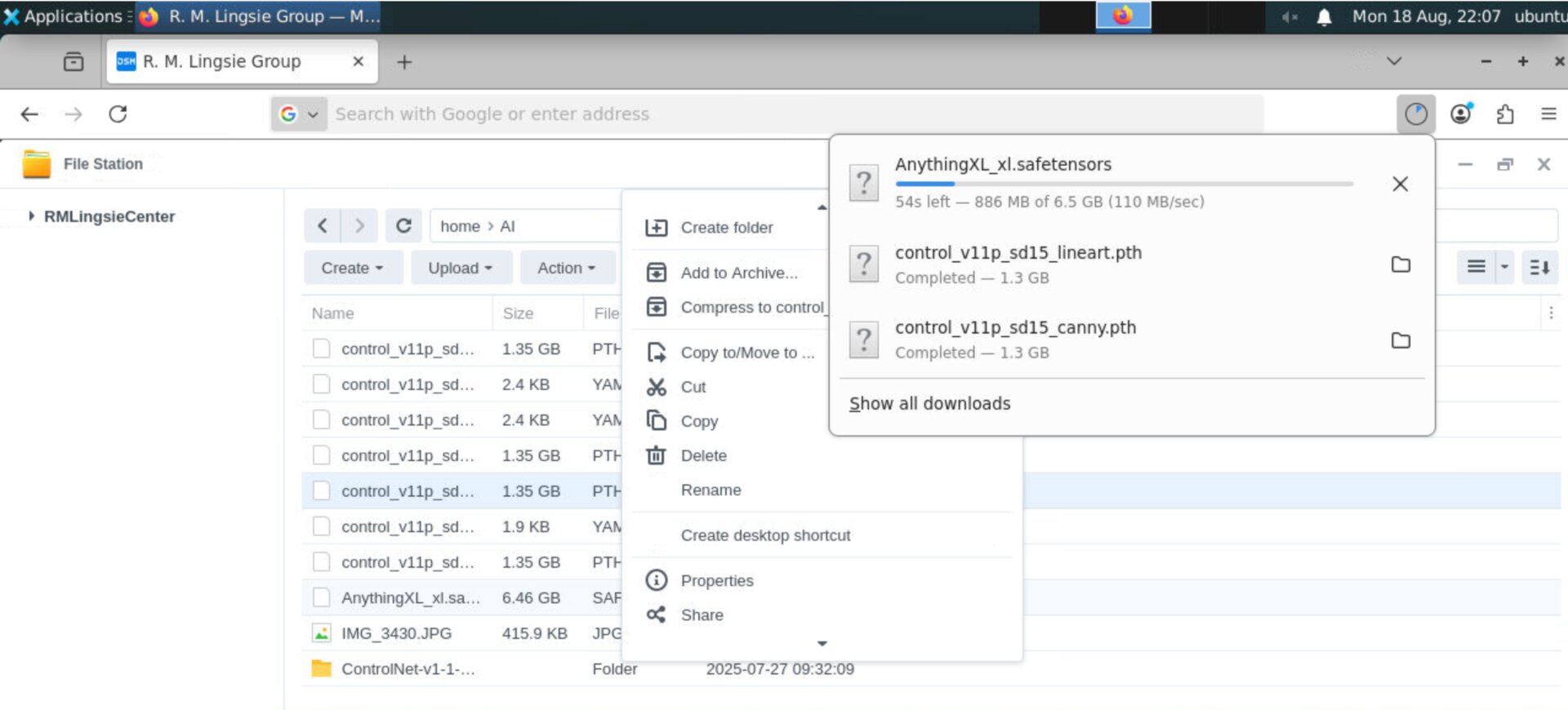Image resolution: width=1568 pixels, height=710 pixels.
Task: Open the Action dropdown button
Action: pyautogui.click(x=566, y=268)
